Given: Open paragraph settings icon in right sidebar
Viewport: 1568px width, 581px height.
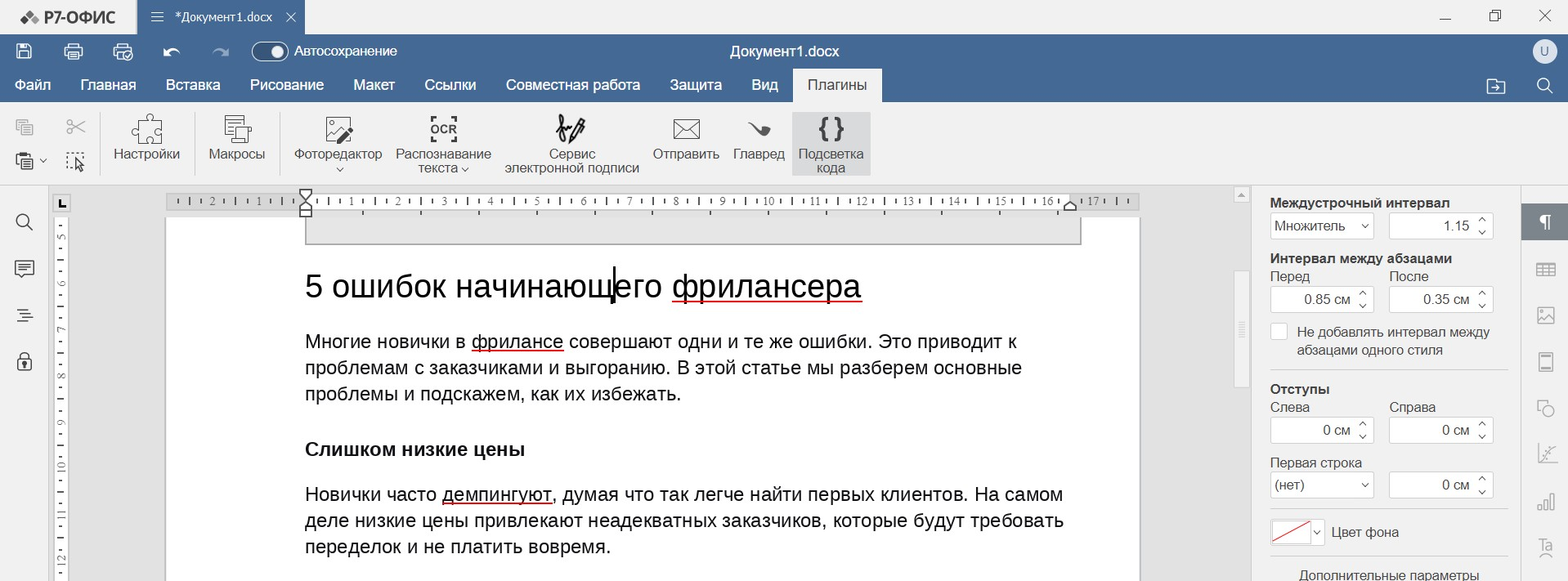Looking at the screenshot, I should point(1545,222).
